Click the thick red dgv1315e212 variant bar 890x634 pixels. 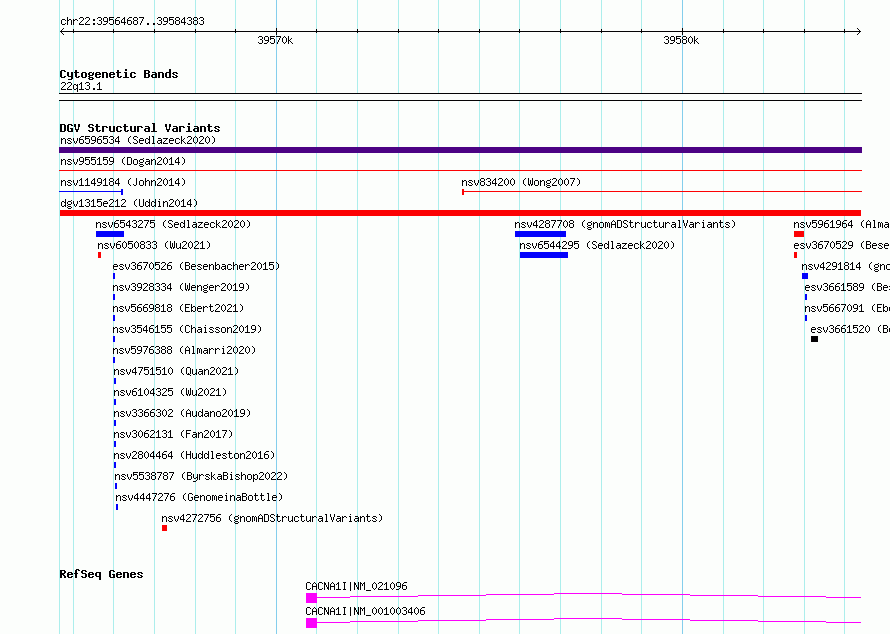(460, 213)
